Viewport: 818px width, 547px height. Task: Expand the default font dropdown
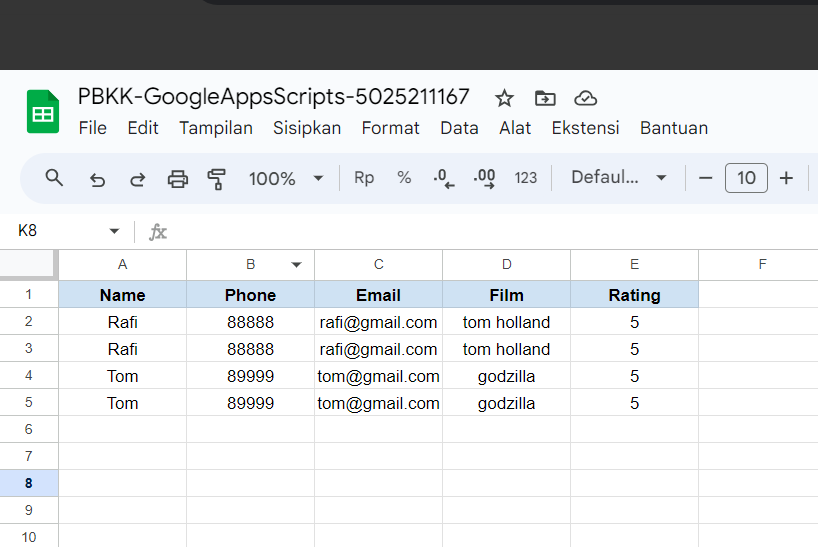point(618,178)
